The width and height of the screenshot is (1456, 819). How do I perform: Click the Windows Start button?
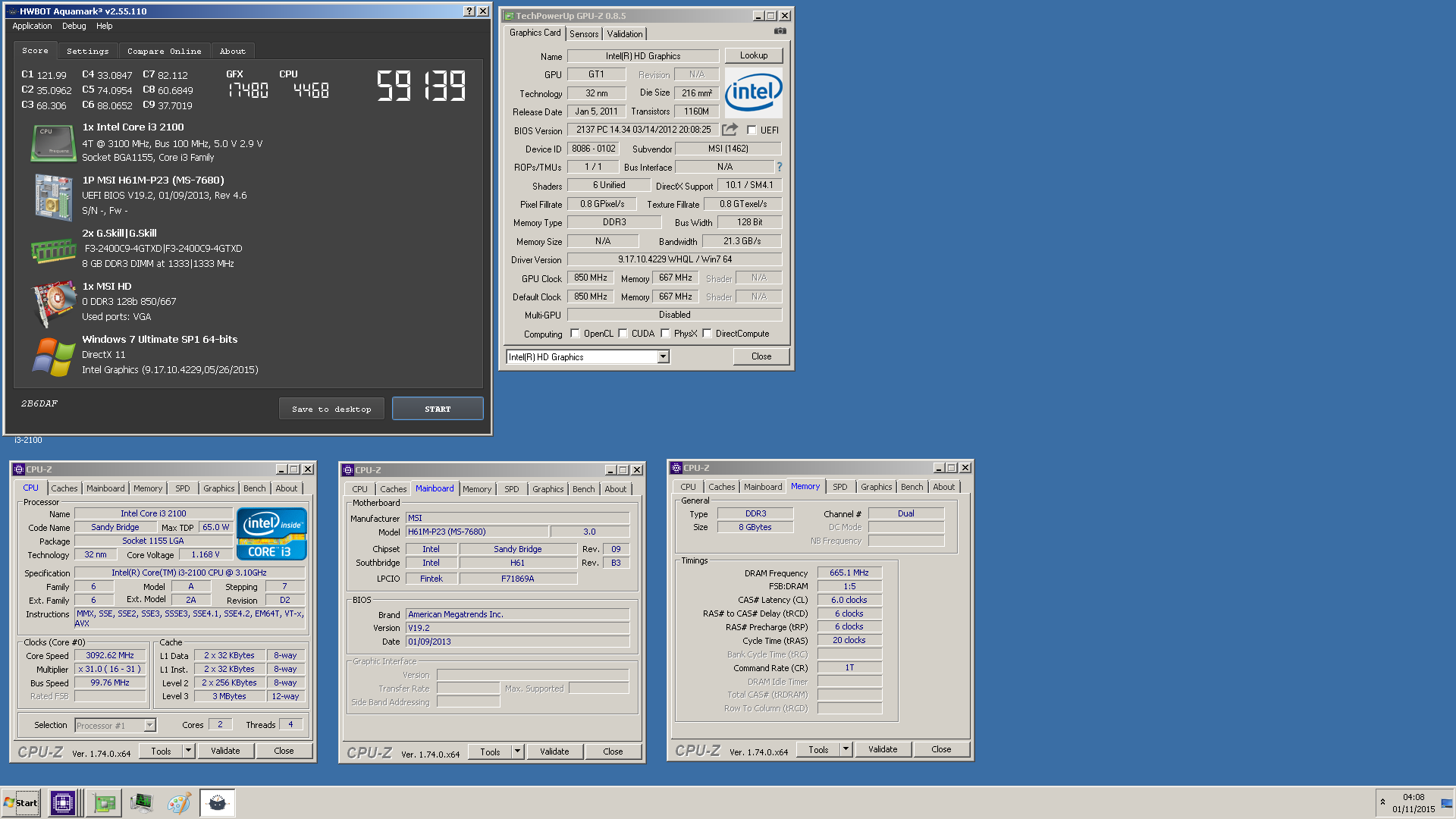click(20, 802)
